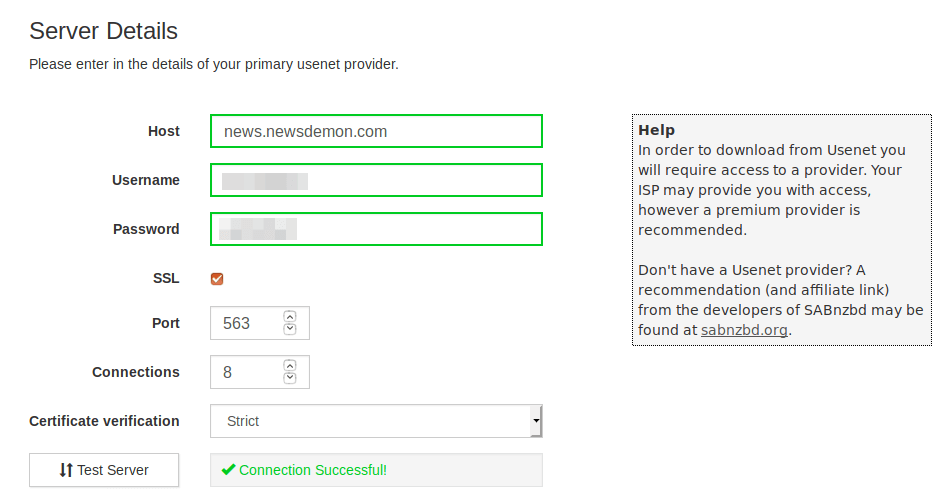Decrease Port with the down arrow
Screen dimensions: 949x498
click(x=290, y=329)
